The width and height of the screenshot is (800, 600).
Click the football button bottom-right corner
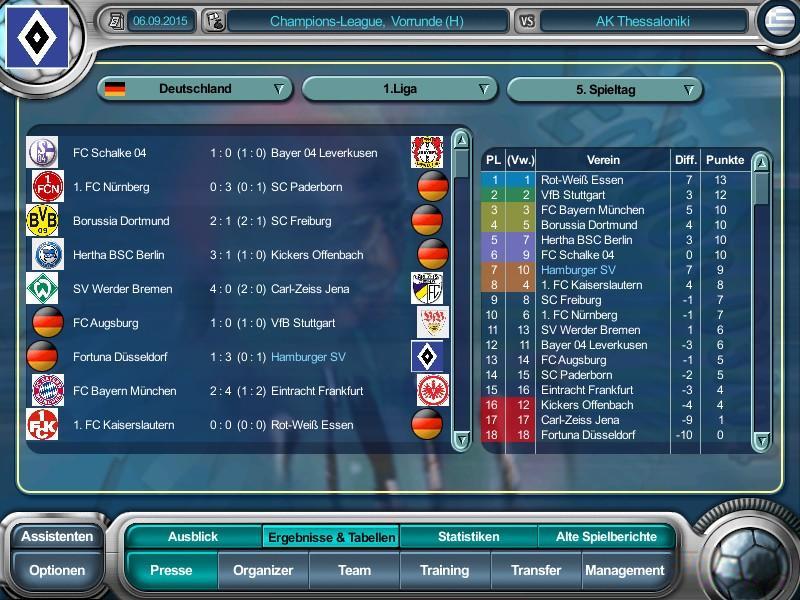749,559
